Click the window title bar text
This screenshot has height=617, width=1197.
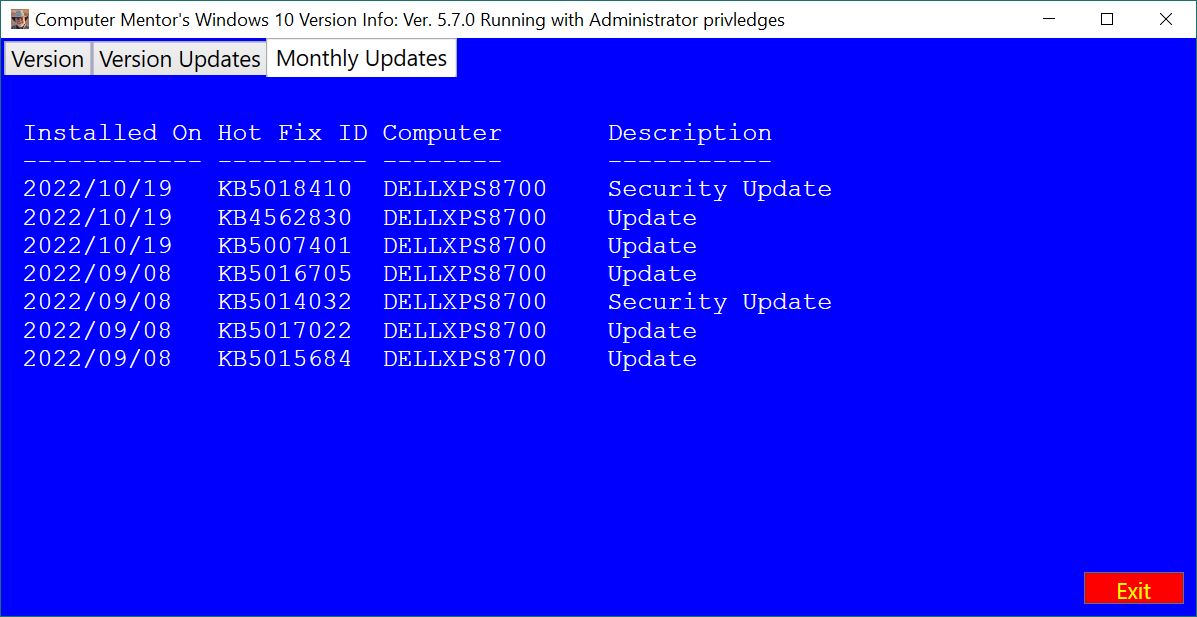(410, 20)
